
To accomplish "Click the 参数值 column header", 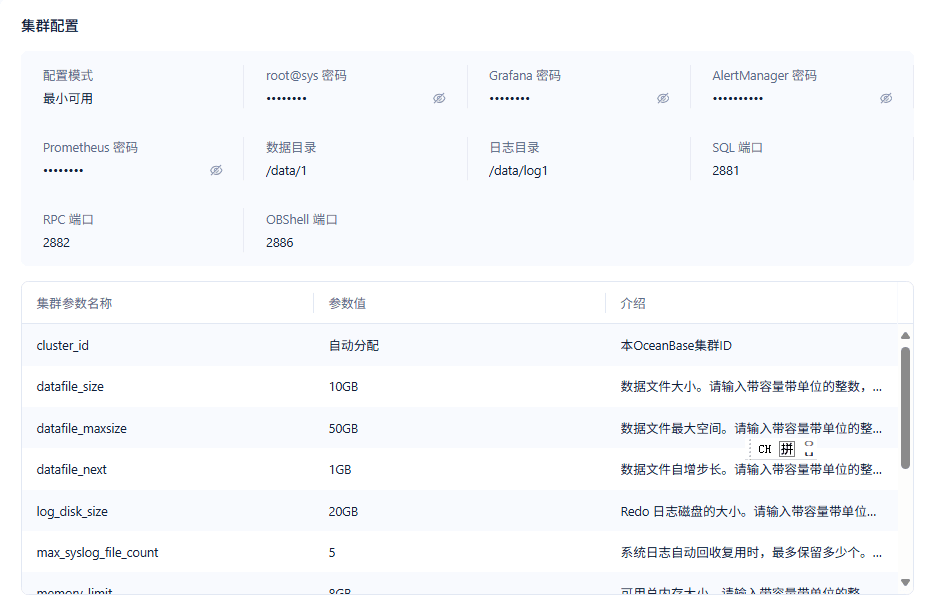I will click(347, 303).
